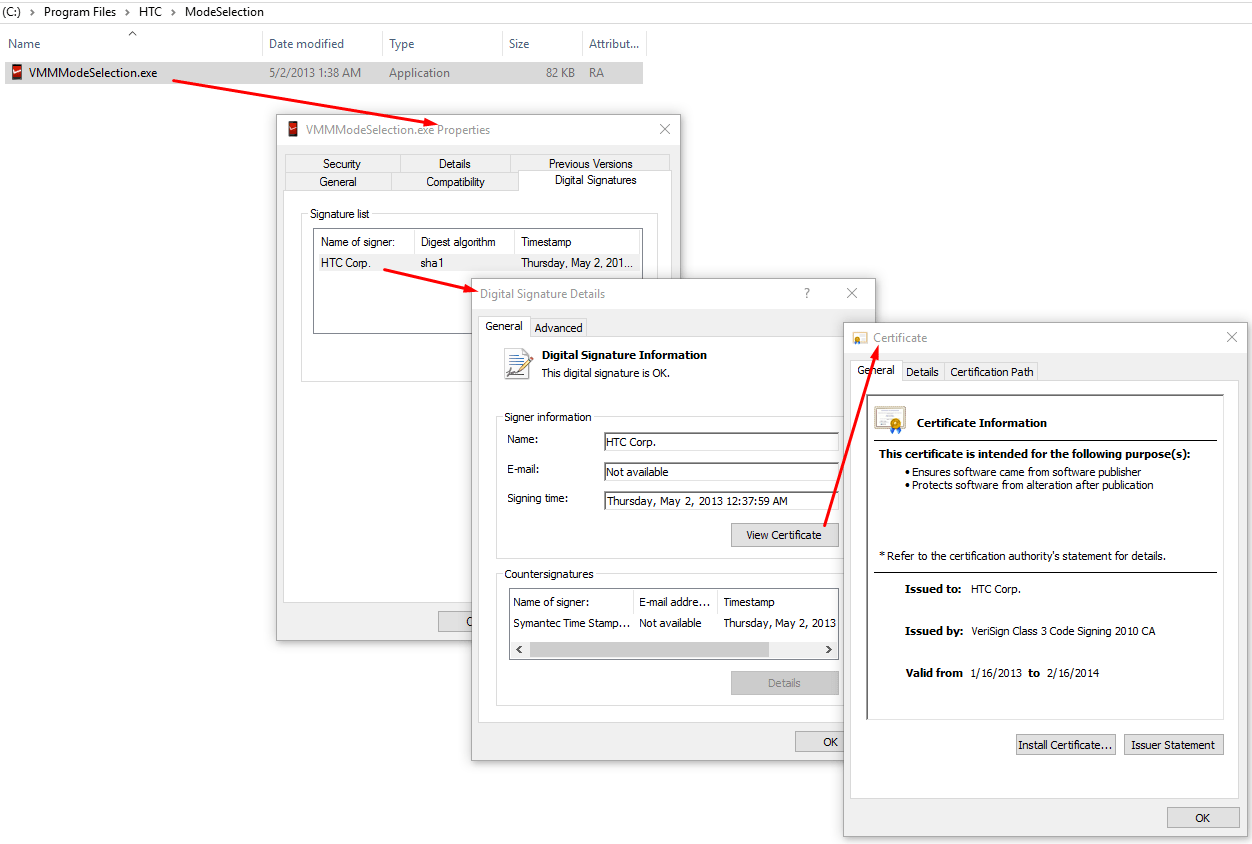Click the (C:) drive breadcrumb
The height and width of the screenshot is (844, 1252).
(12, 12)
